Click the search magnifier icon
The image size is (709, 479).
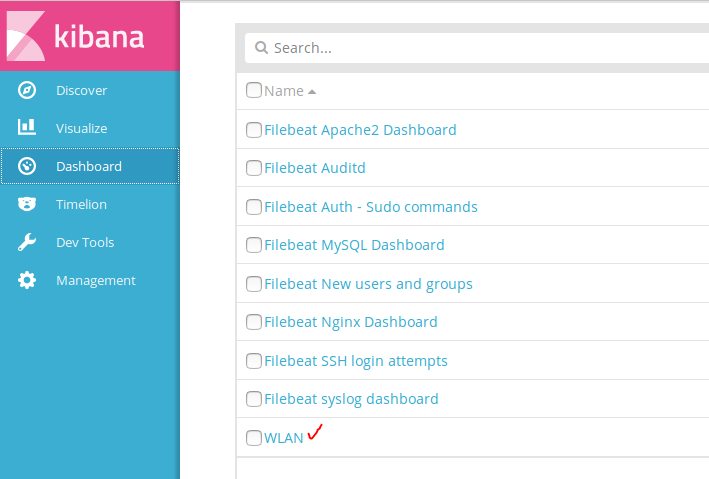click(x=261, y=48)
